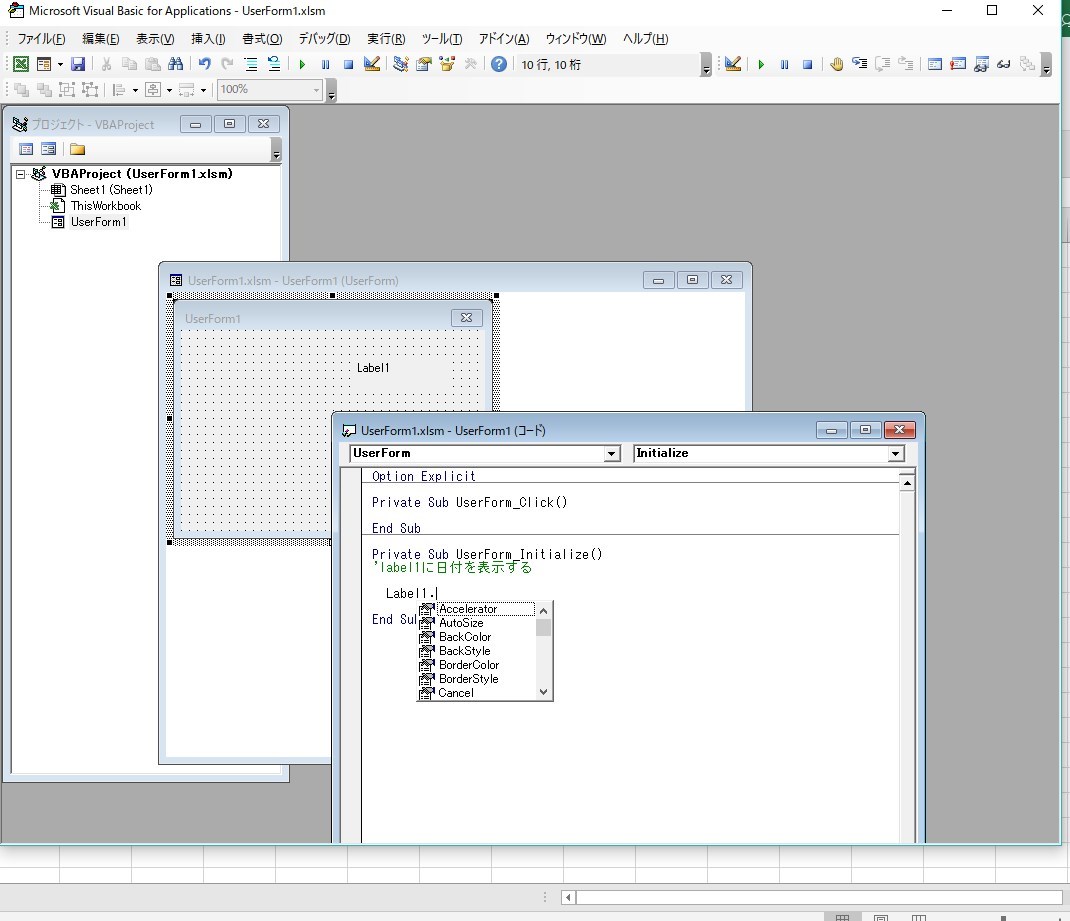
Task: Open the Insert UserForm dropdown arrow
Action: pos(60,64)
